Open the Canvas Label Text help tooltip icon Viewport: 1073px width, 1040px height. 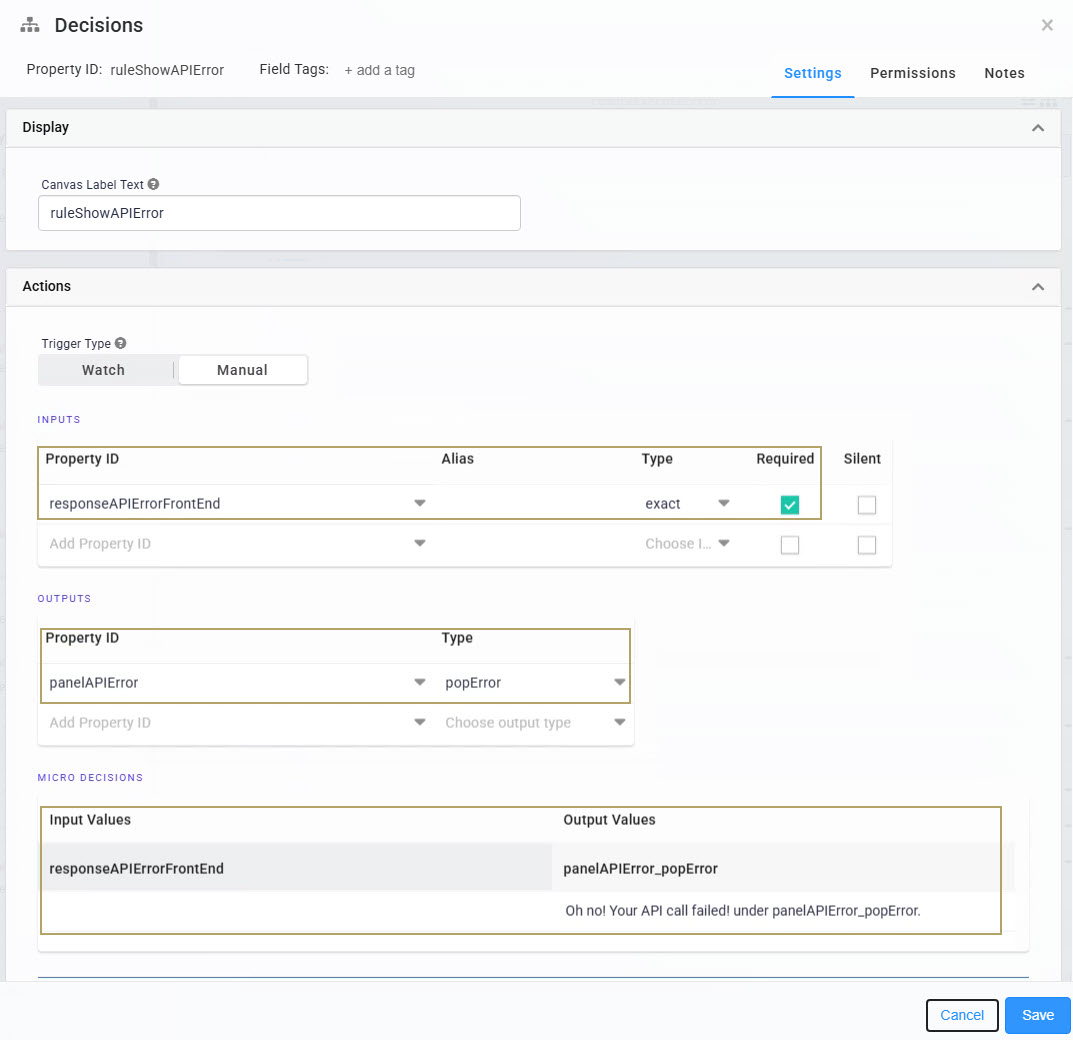[155, 184]
